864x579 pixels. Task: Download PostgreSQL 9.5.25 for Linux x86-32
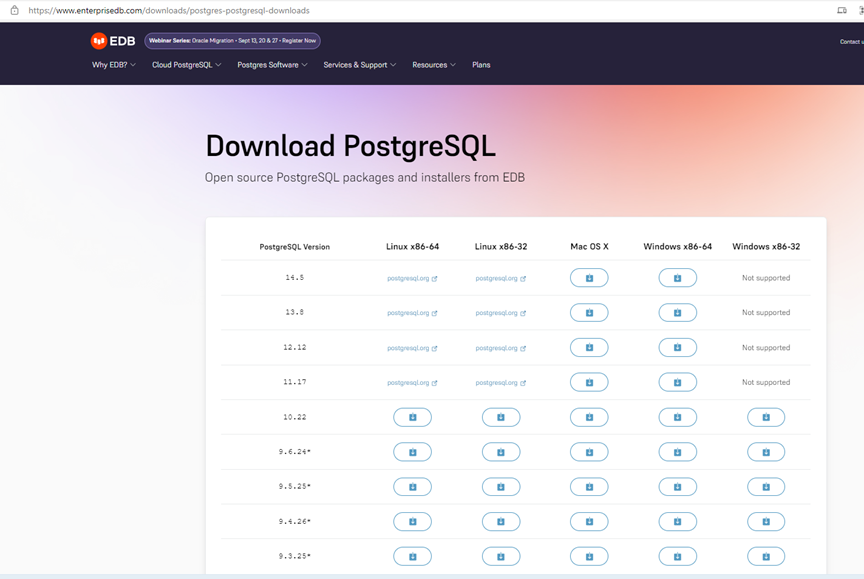(x=501, y=486)
